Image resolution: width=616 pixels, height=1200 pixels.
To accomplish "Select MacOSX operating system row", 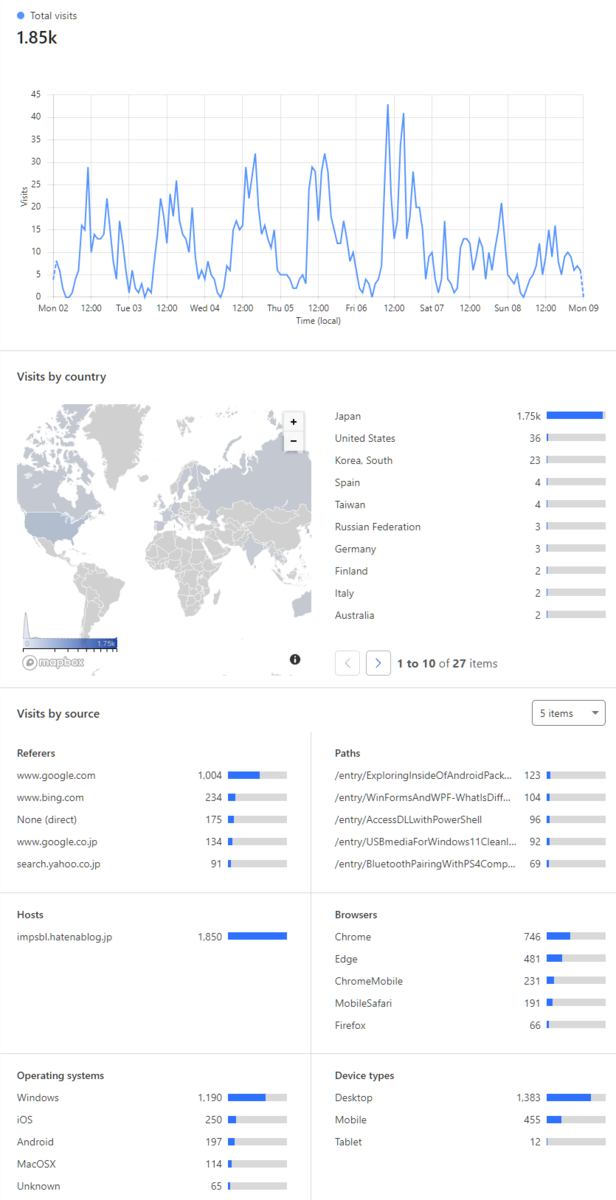I will tap(152, 1164).
